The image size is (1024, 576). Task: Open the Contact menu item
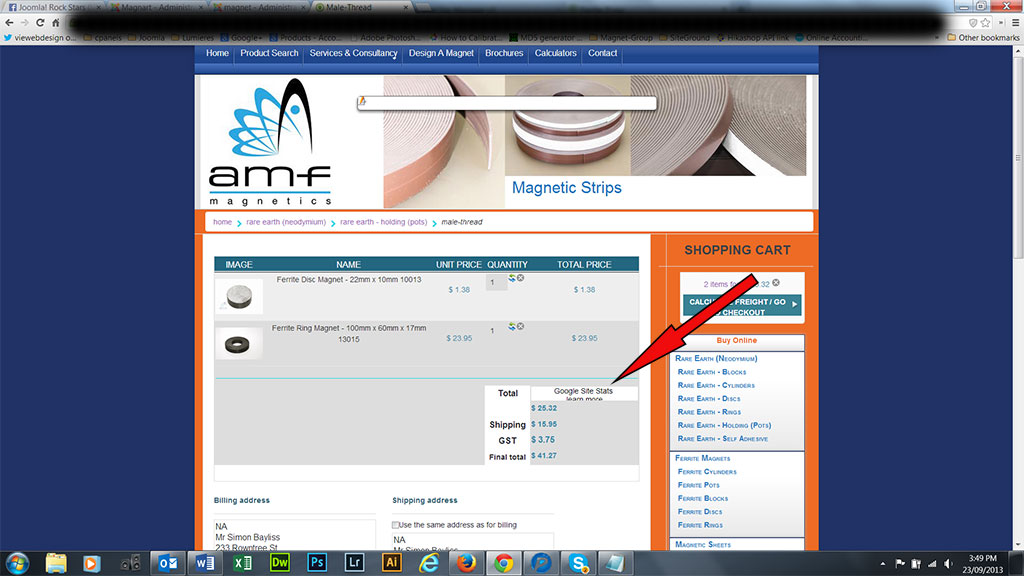click(602, 54)
